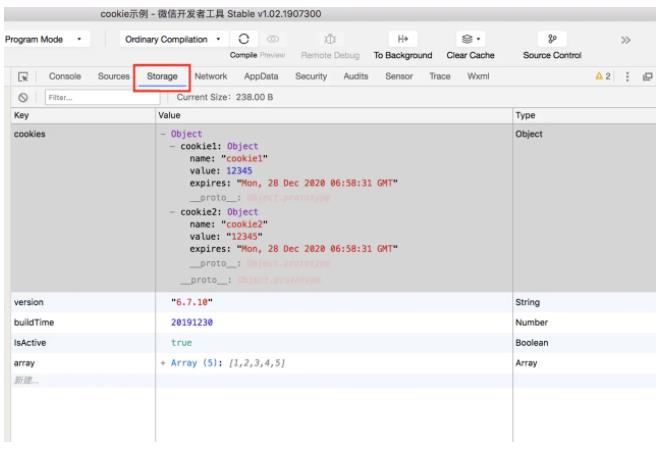
Task: Click the Filter input field
Action: point(102,97)
